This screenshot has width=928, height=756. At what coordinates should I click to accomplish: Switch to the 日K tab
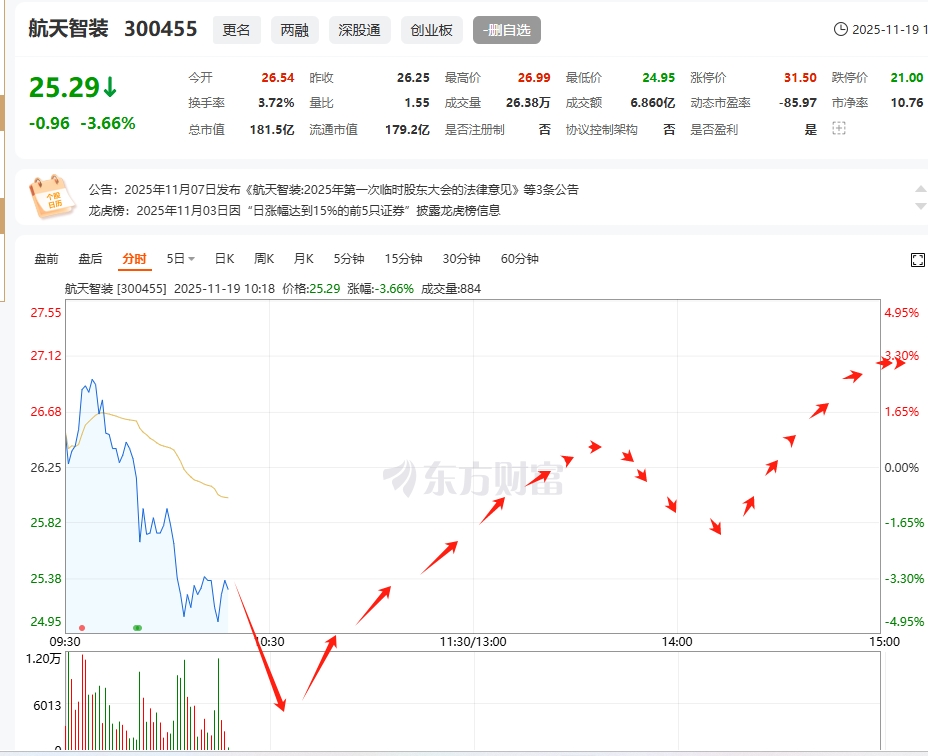tap(224, 259)
